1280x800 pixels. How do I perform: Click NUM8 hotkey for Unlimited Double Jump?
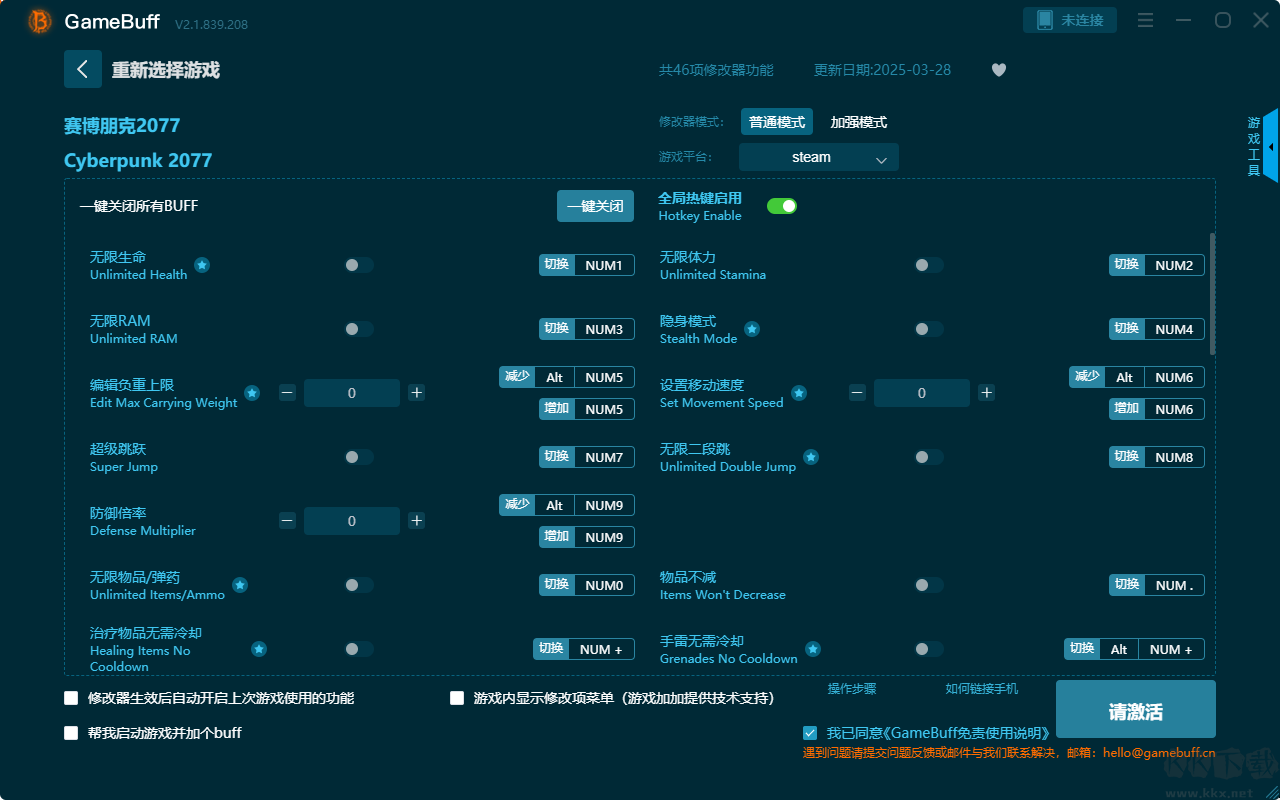point(1174,457)
